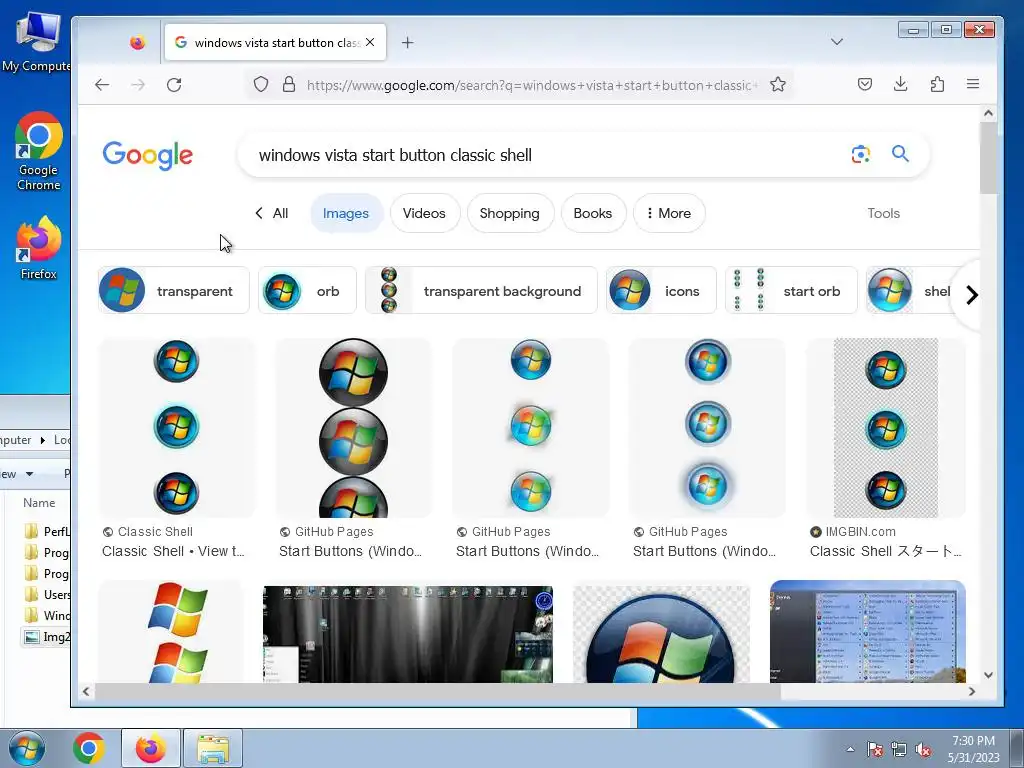The image size is (1024, 768).
Task: Switch to the All results tab
Action: click(272, 213)
